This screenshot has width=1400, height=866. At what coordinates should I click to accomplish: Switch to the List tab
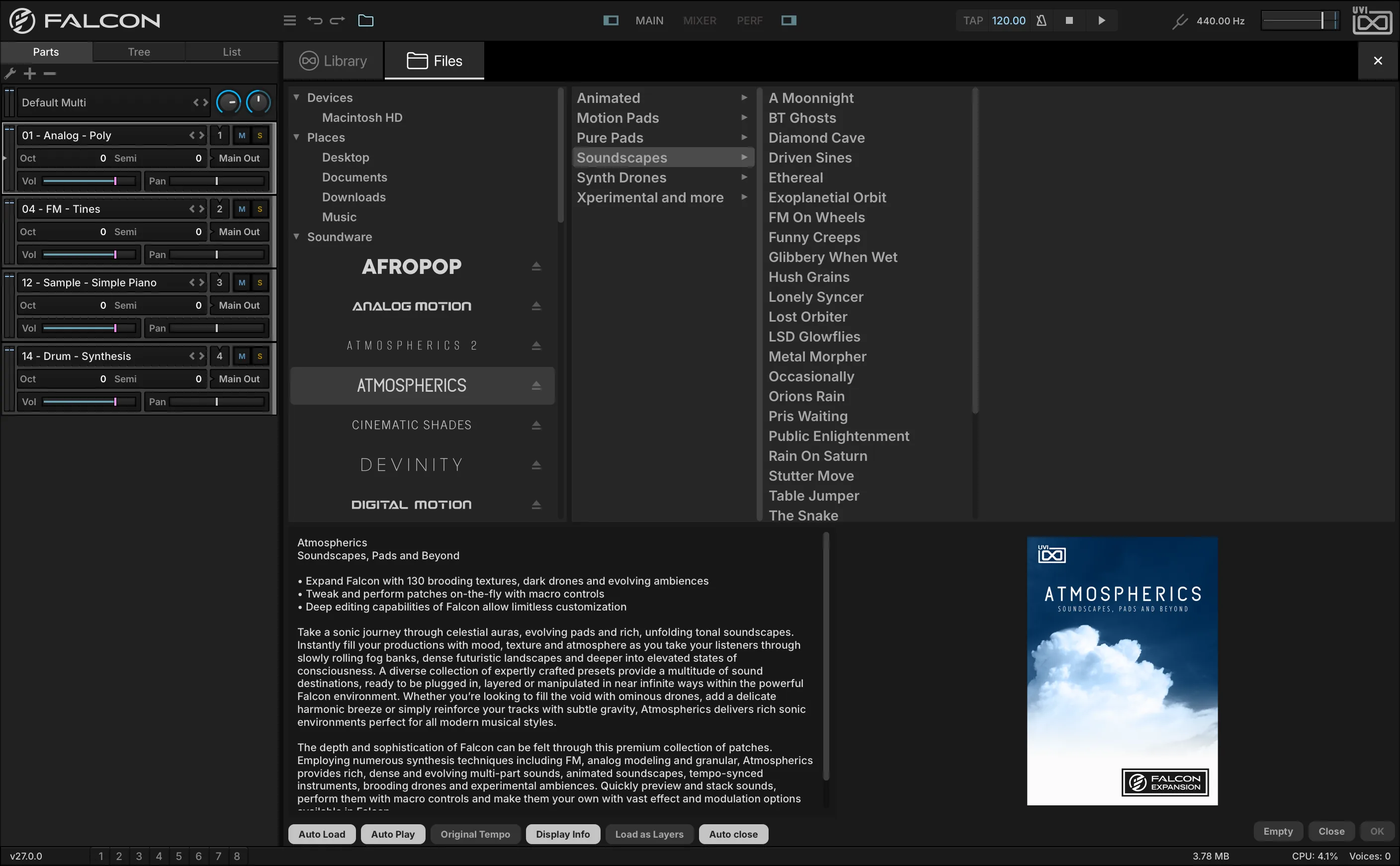coord(232,52)
